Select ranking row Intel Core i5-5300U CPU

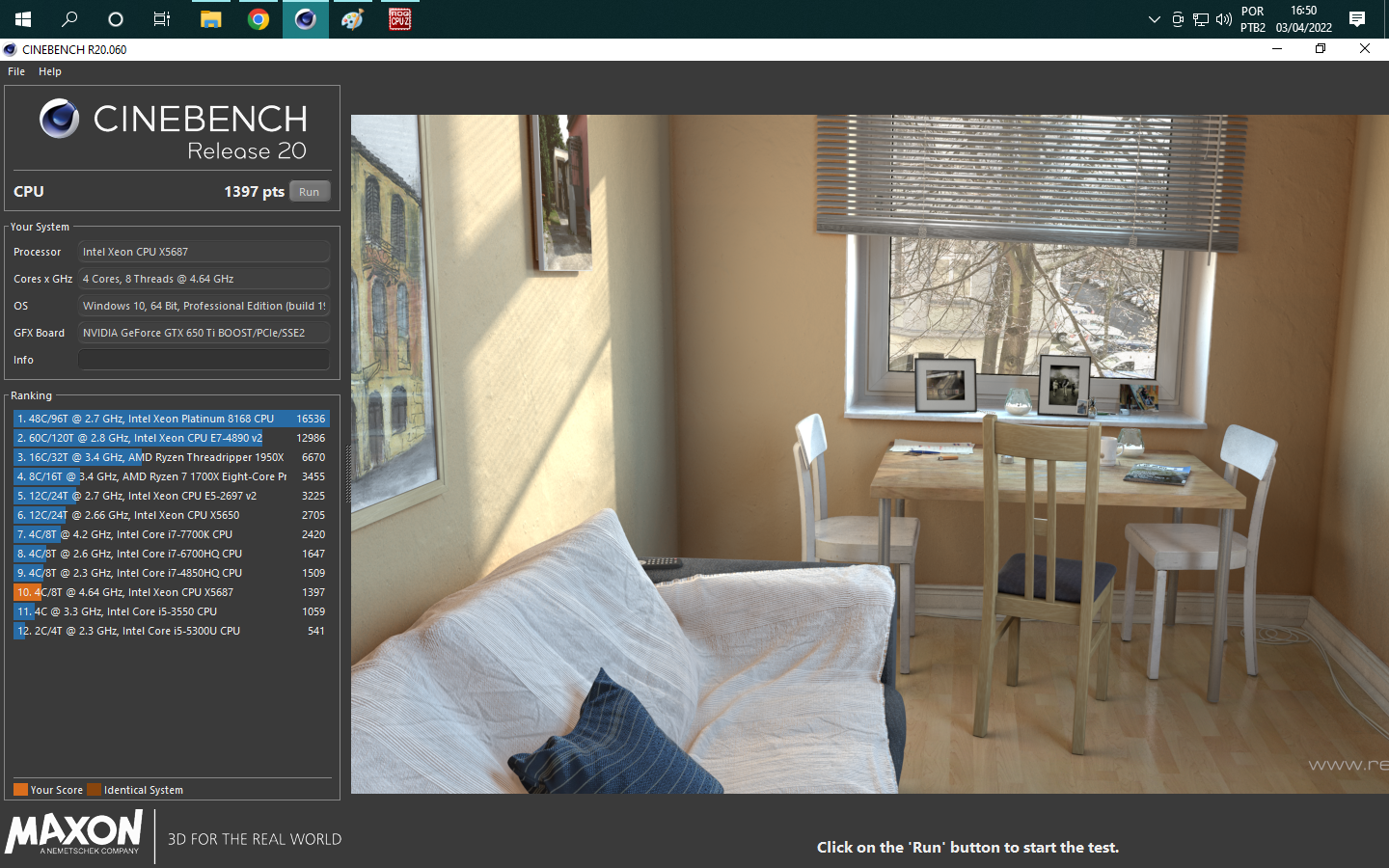coord(172,631)
